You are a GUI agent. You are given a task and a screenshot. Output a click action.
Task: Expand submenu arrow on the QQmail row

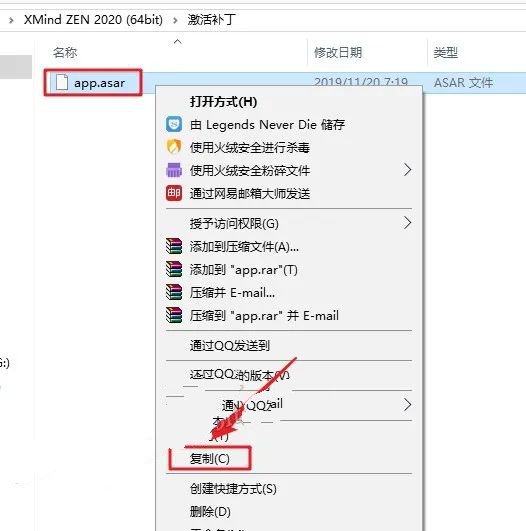[x=408, y=405]
